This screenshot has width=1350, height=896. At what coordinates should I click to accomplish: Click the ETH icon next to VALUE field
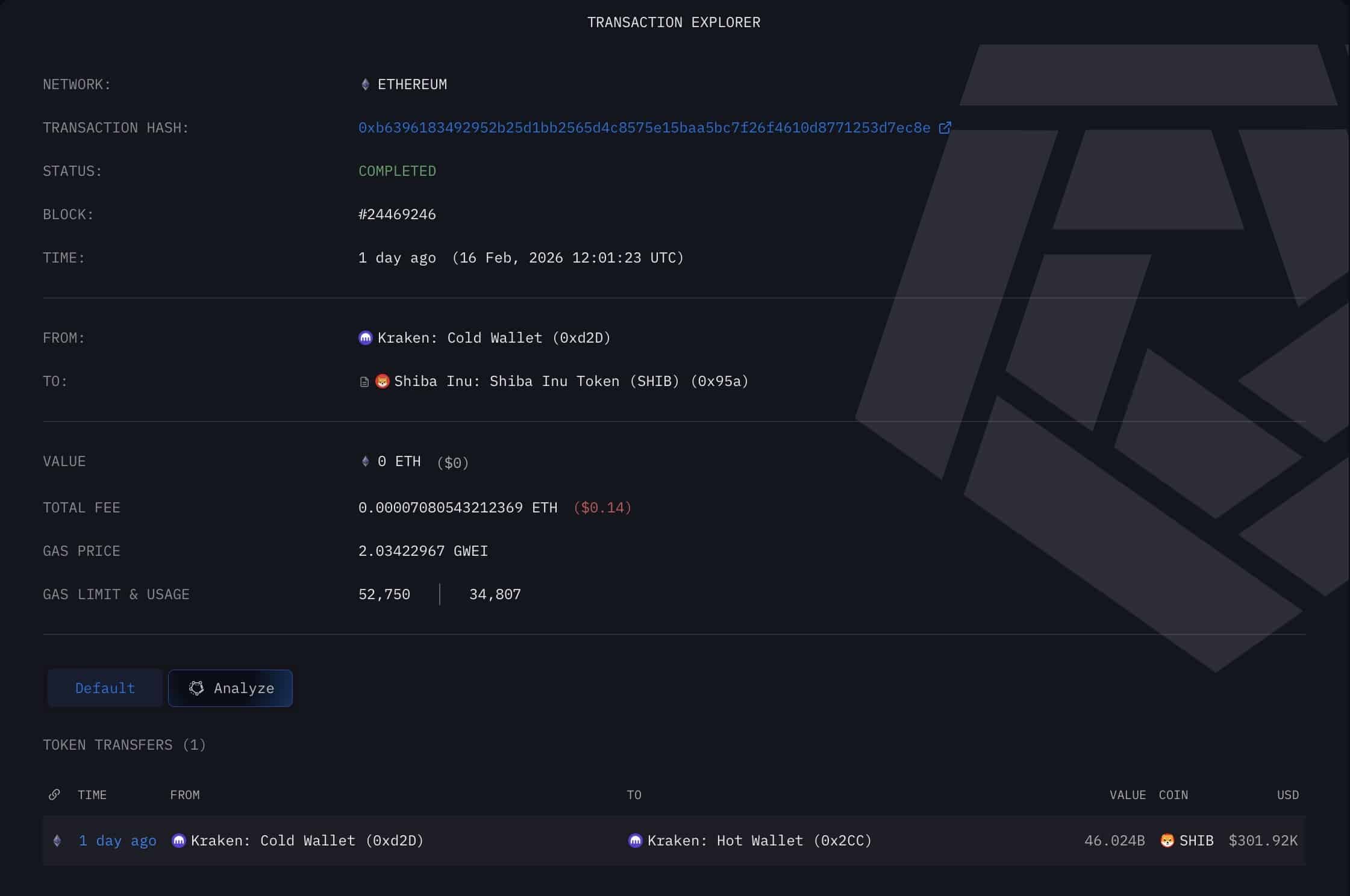click(x=364, y=461)
